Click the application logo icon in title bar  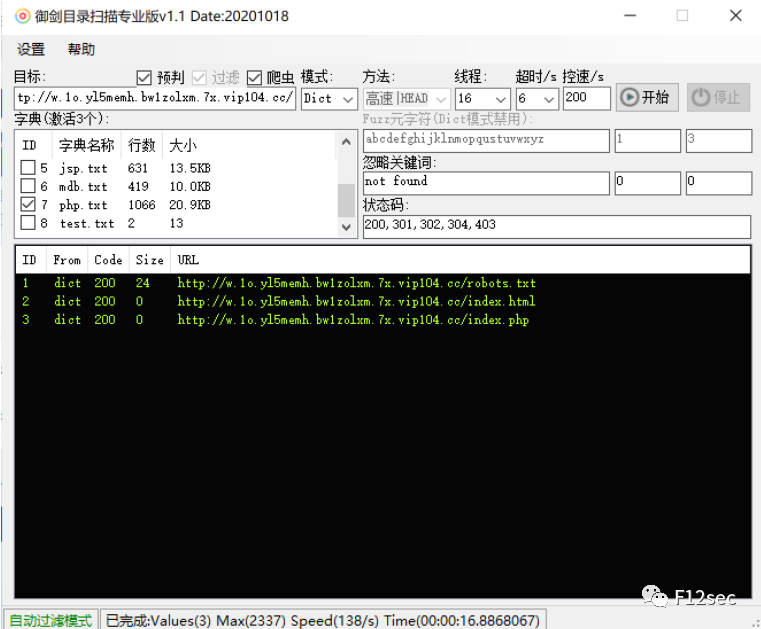pyautogui.click(x=22, y=16)
